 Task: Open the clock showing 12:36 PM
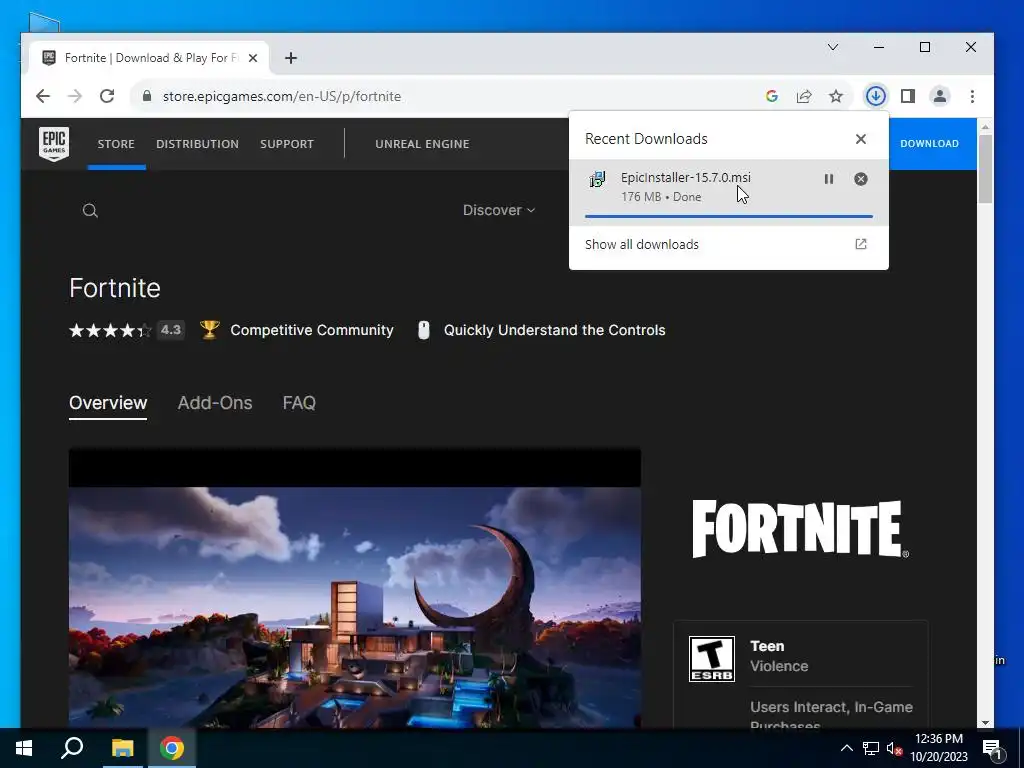[938, 748]
